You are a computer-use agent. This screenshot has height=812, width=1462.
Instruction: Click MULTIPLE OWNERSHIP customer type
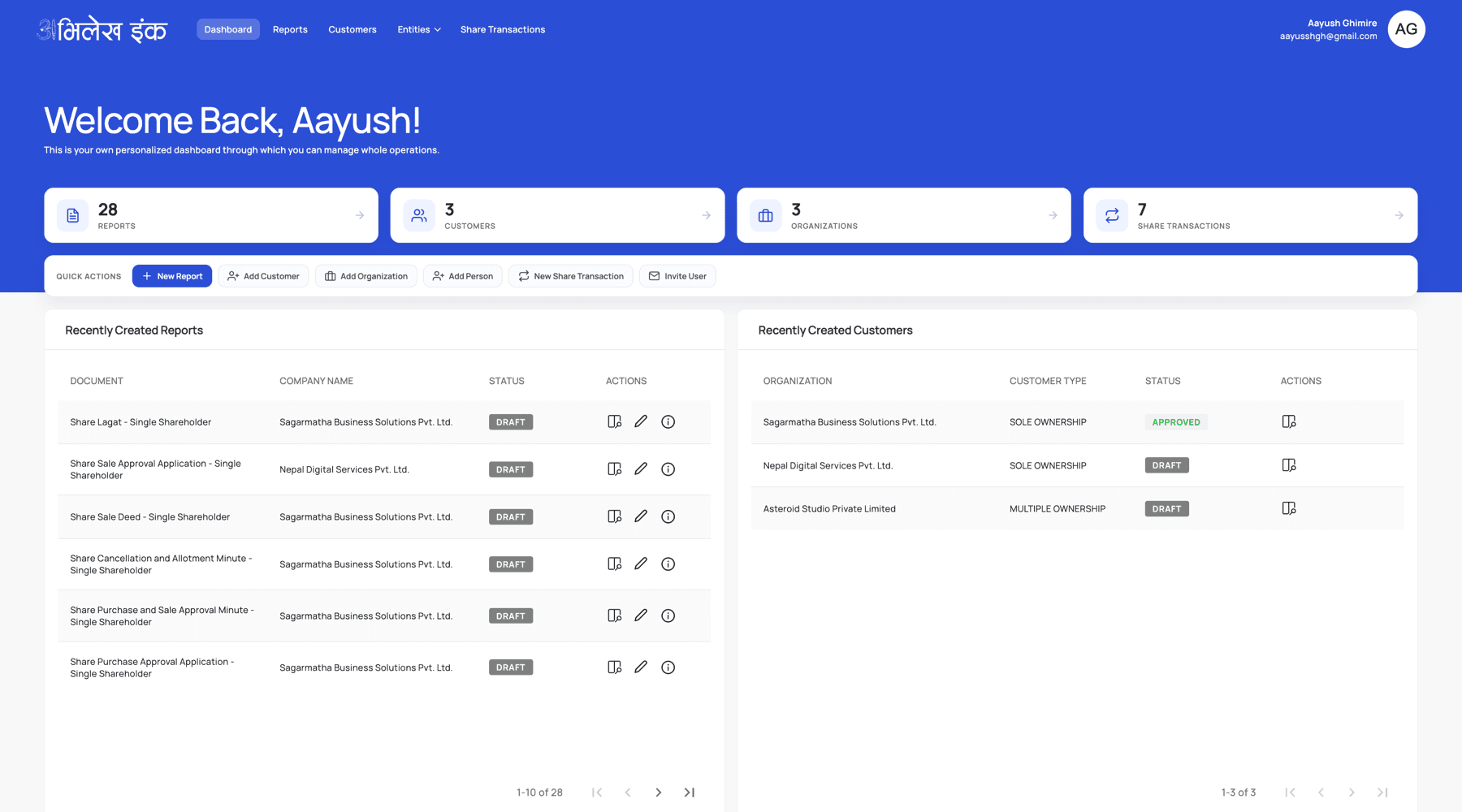tap(1058, 509)
